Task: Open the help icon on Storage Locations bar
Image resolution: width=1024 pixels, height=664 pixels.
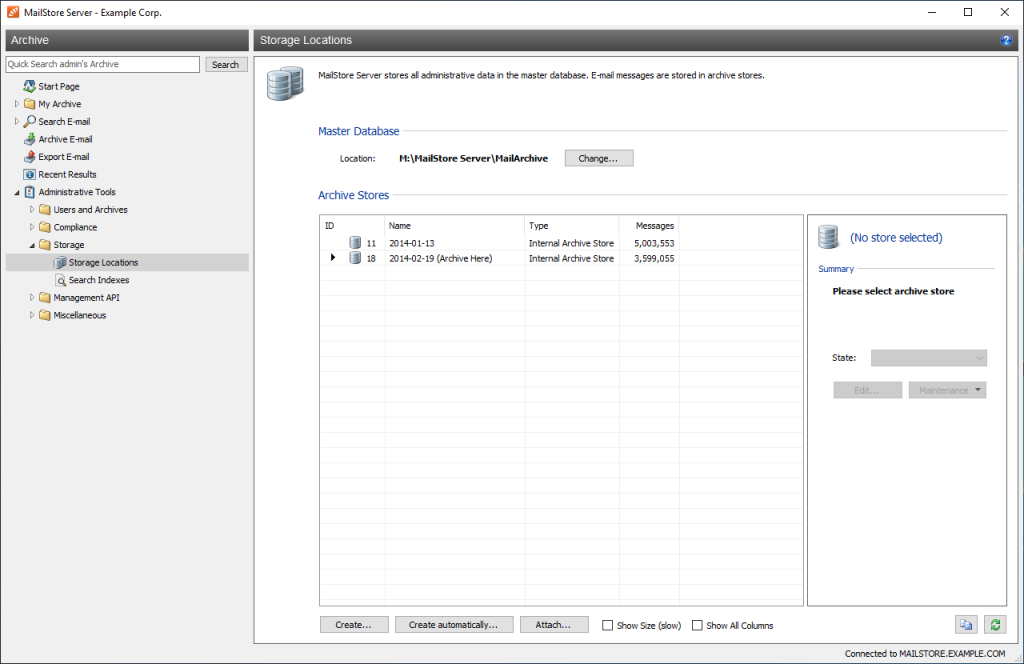Action: point(1006,40)
